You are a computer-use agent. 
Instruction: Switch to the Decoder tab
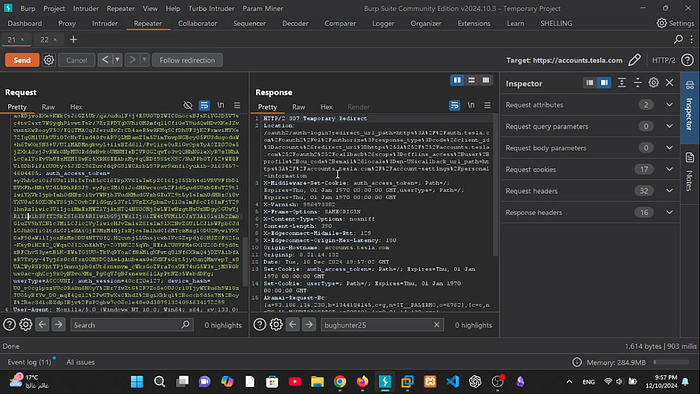(x=295, y=23)
